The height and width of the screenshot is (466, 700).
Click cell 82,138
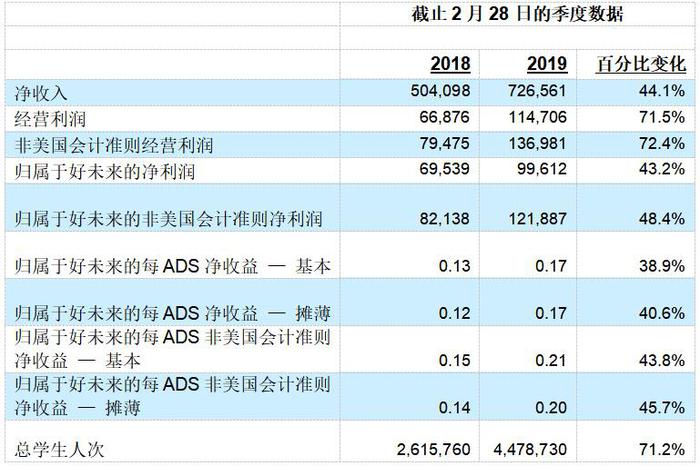tap(445, 218)
